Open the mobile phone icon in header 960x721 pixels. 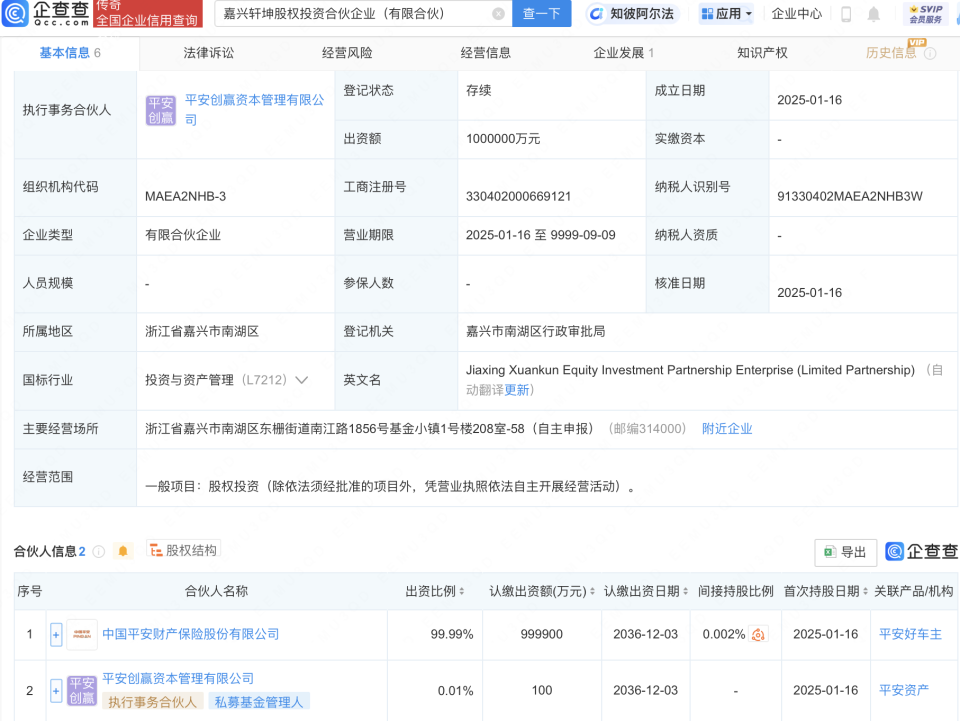(x=846, y=14)
